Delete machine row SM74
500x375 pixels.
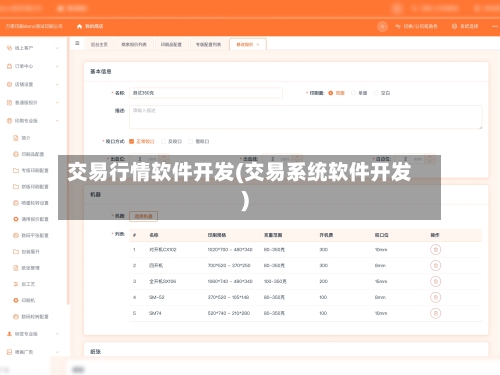pyautogui.click(x=435, y=313)
